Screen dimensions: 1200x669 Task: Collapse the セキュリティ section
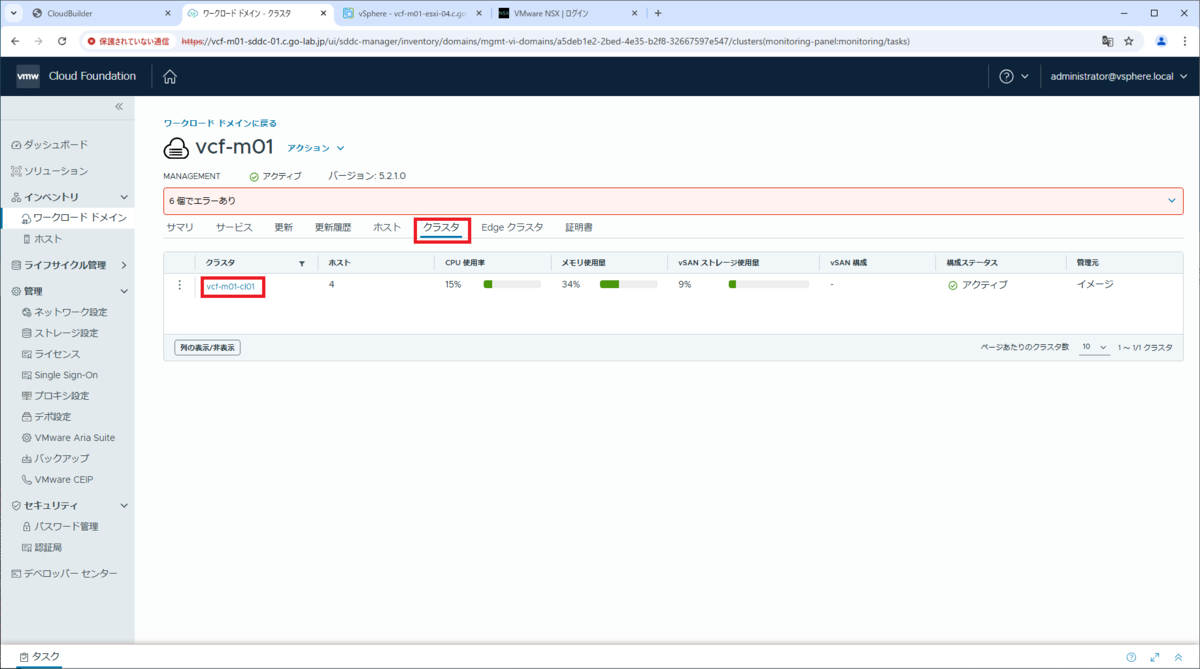coord(124,505)
